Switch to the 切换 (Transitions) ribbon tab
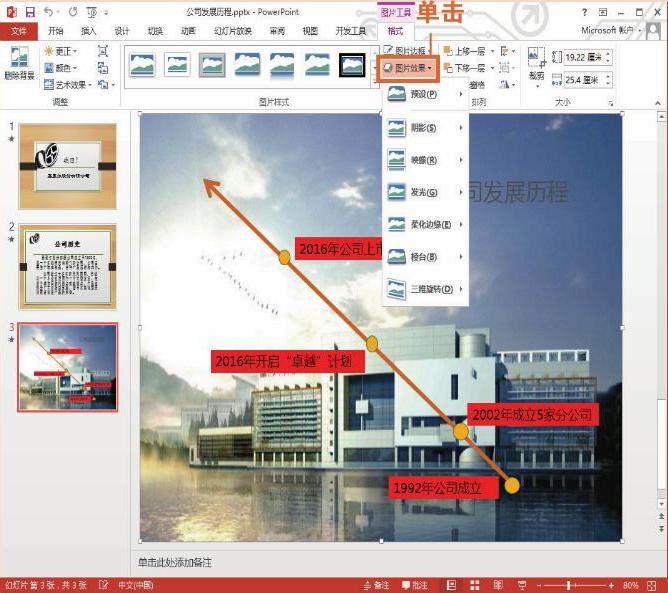668x593 pixels. (155, 31)
